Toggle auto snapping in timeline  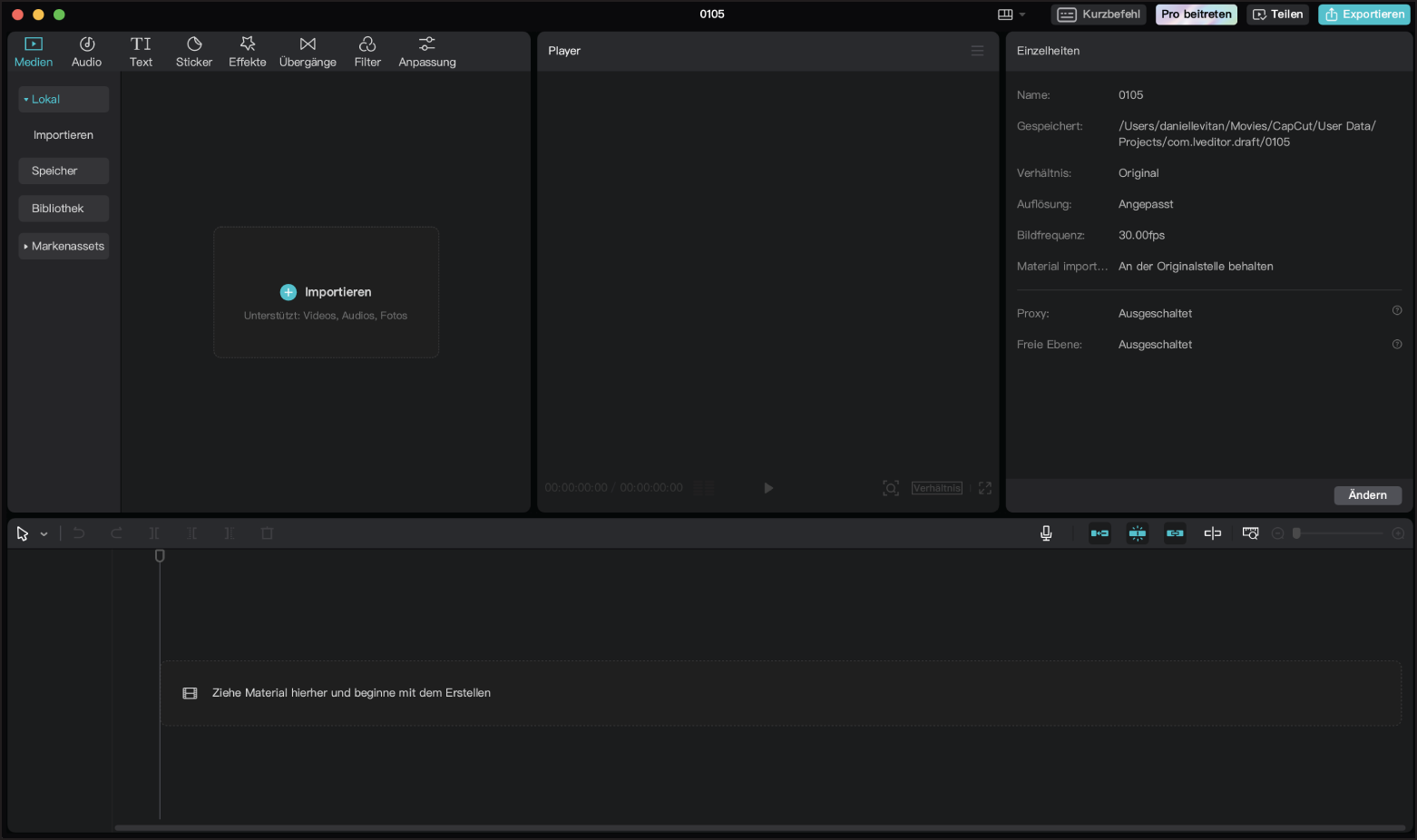click(1138, 533)
